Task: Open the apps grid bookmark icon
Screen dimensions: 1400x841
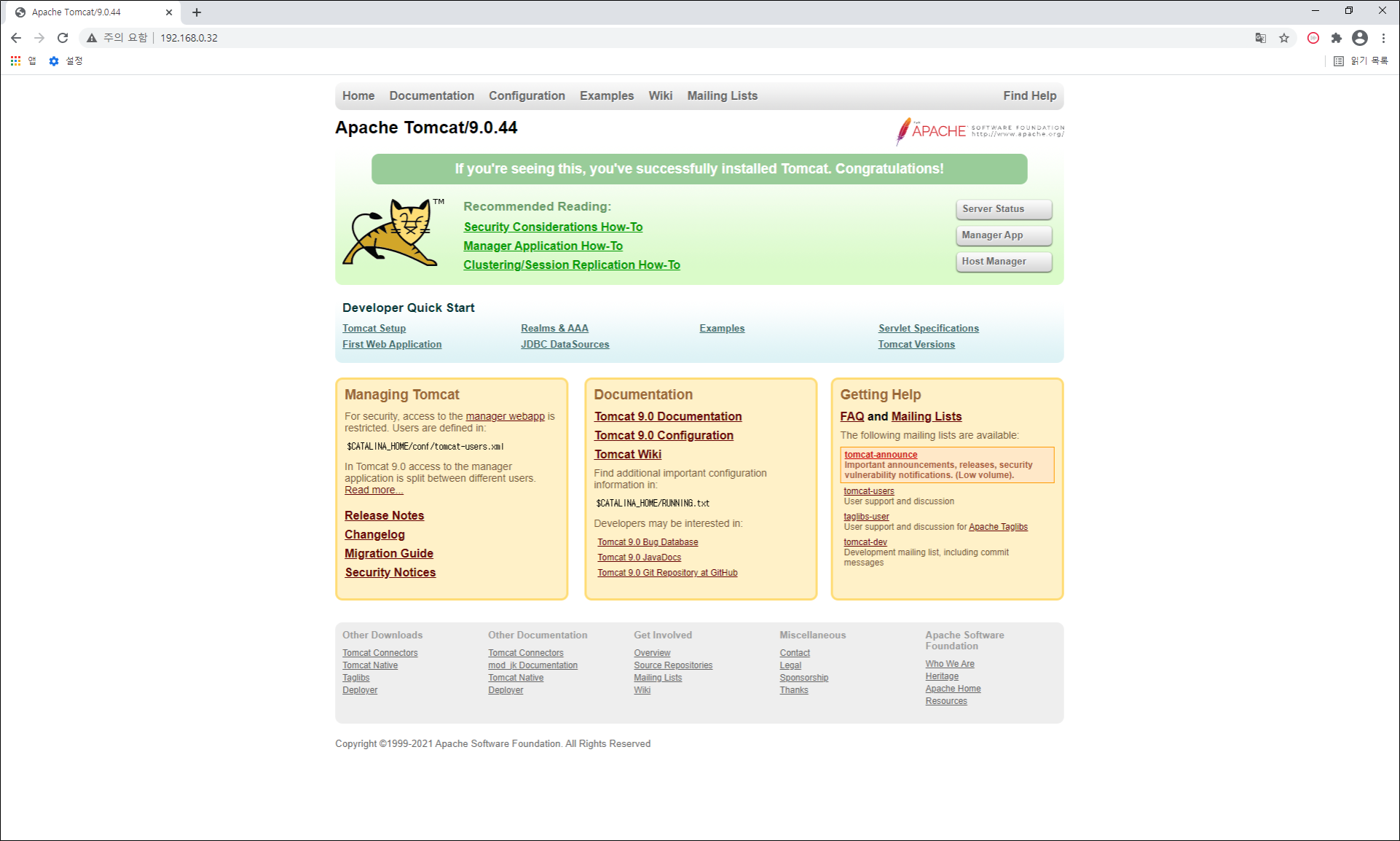Action: [15, 61]
